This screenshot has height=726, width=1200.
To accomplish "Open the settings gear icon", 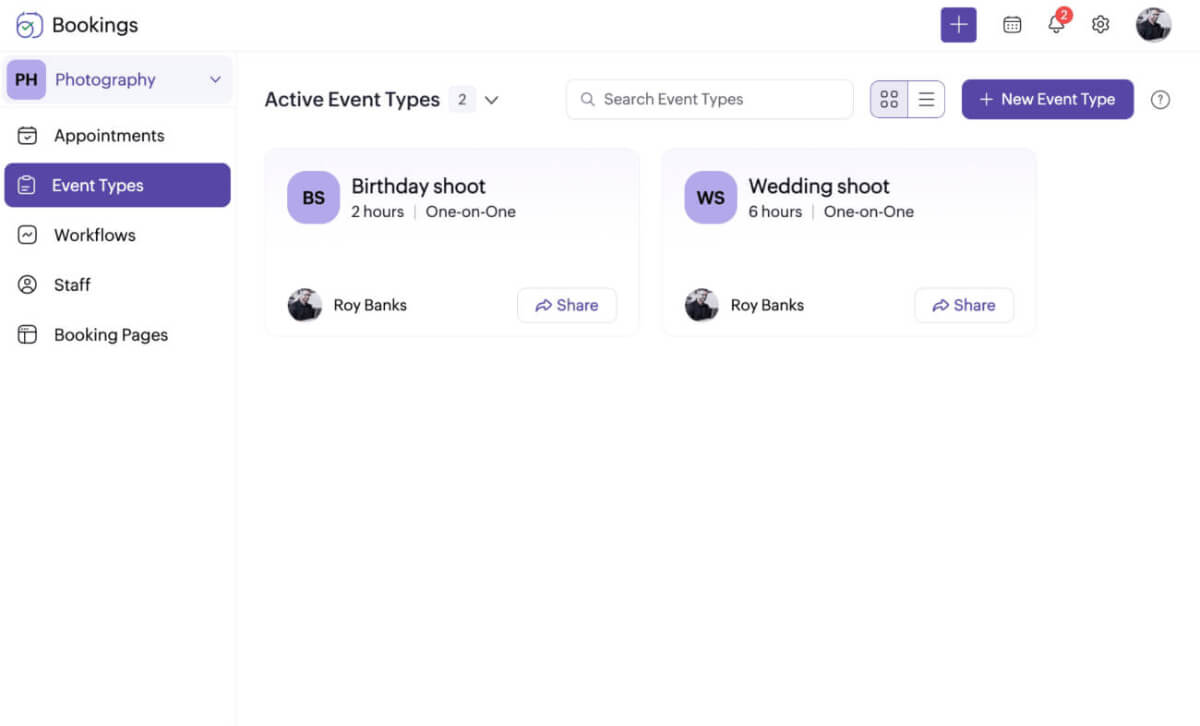I will tap(1100, 25).
